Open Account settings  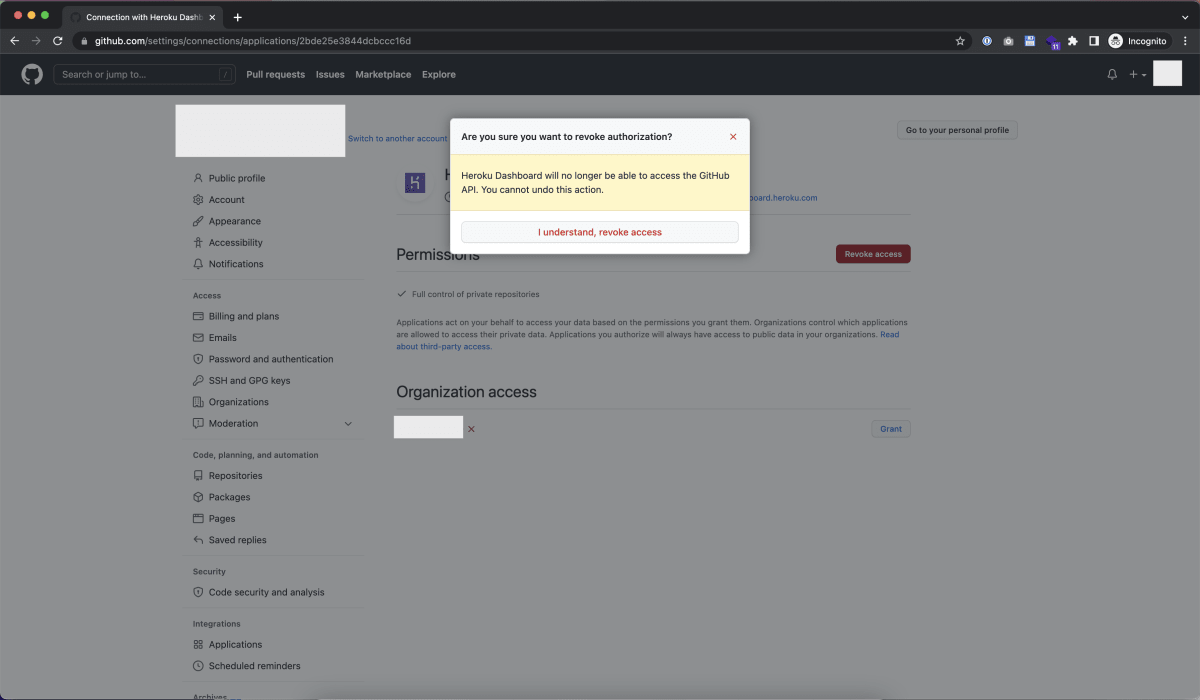tap(227, 200)
